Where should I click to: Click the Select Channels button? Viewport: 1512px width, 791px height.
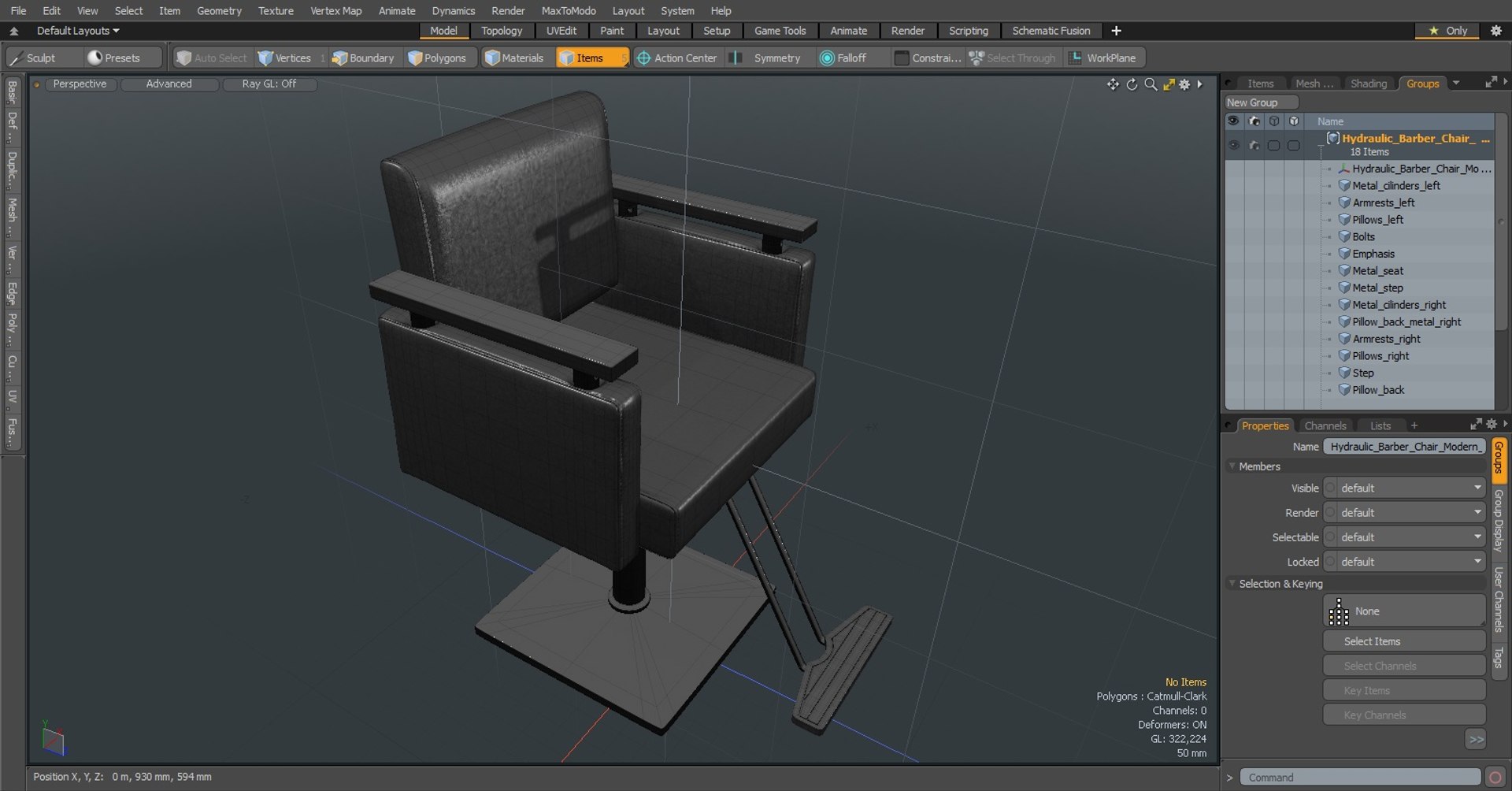click(x=1404, y=666)
